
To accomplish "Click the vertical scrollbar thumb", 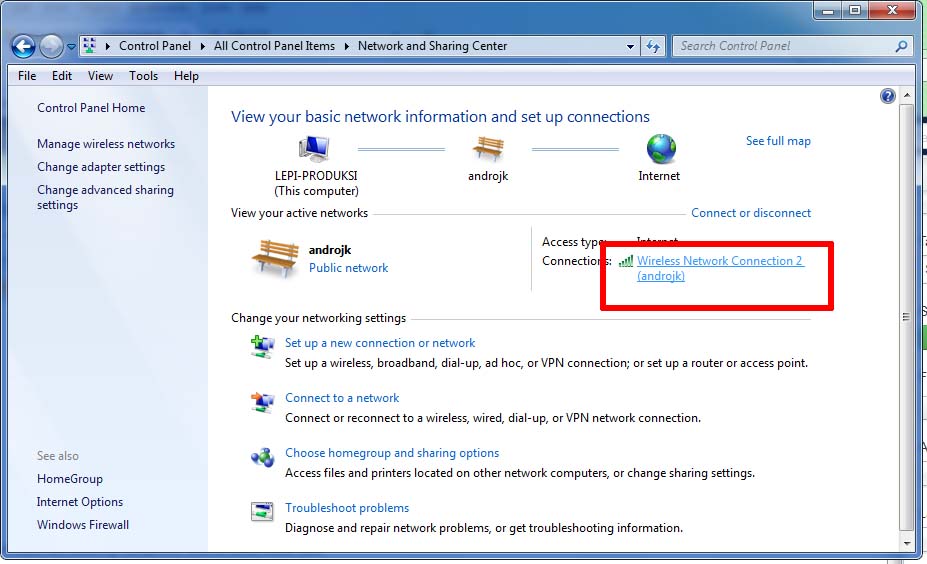I will coord(907,317).
